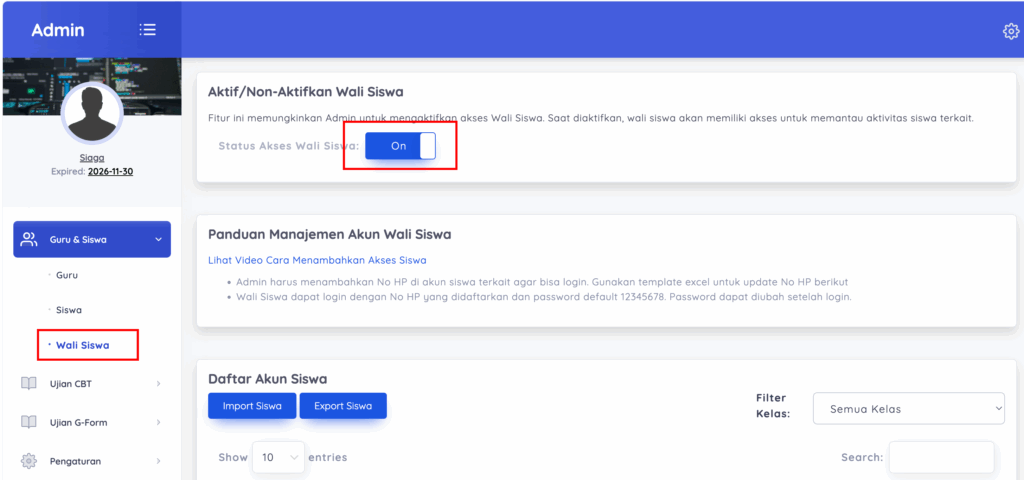1024x480 pixels.
Task: Click the Import Siswa button
Action: click(252, 406)
